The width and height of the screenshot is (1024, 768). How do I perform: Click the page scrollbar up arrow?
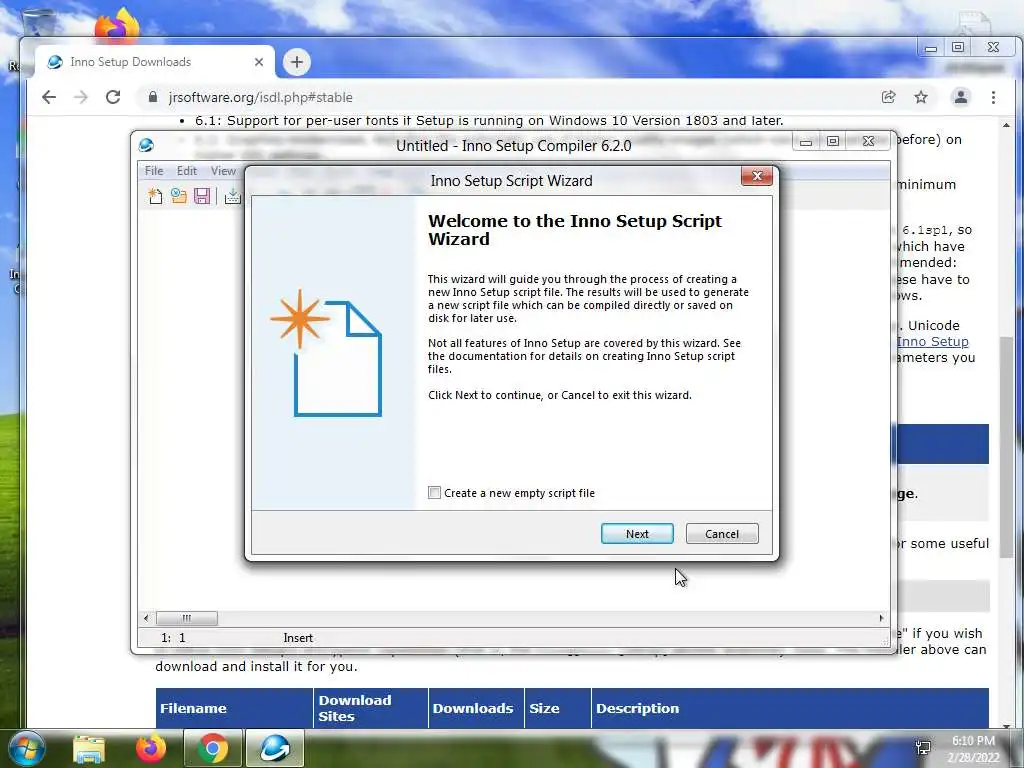pos(1006,125)
